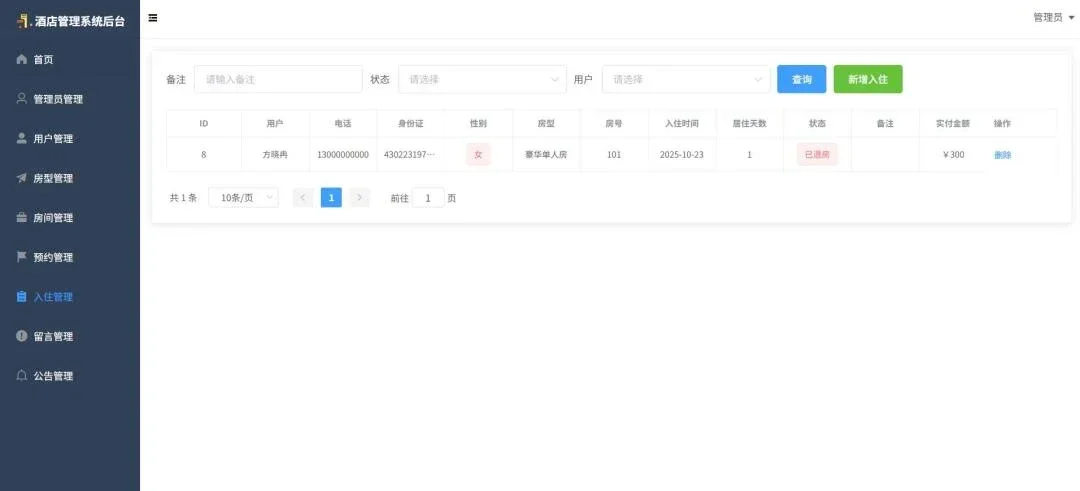Image resolution: width=1080 pixels, height=491 pixels.
Task: Click the 方晓冉 user cell
Action: 275,154
